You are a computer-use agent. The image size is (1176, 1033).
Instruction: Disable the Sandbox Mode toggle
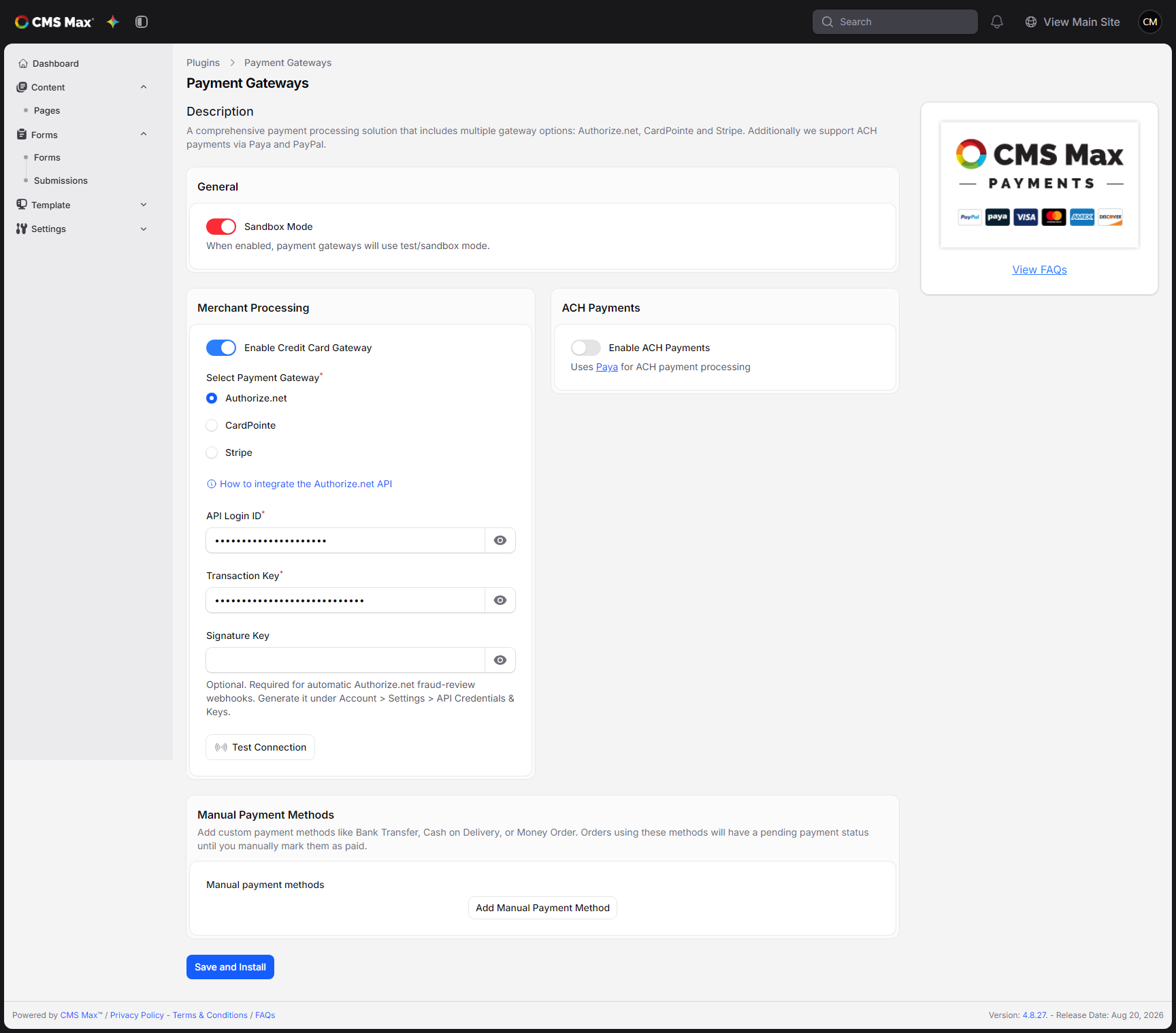221,227
